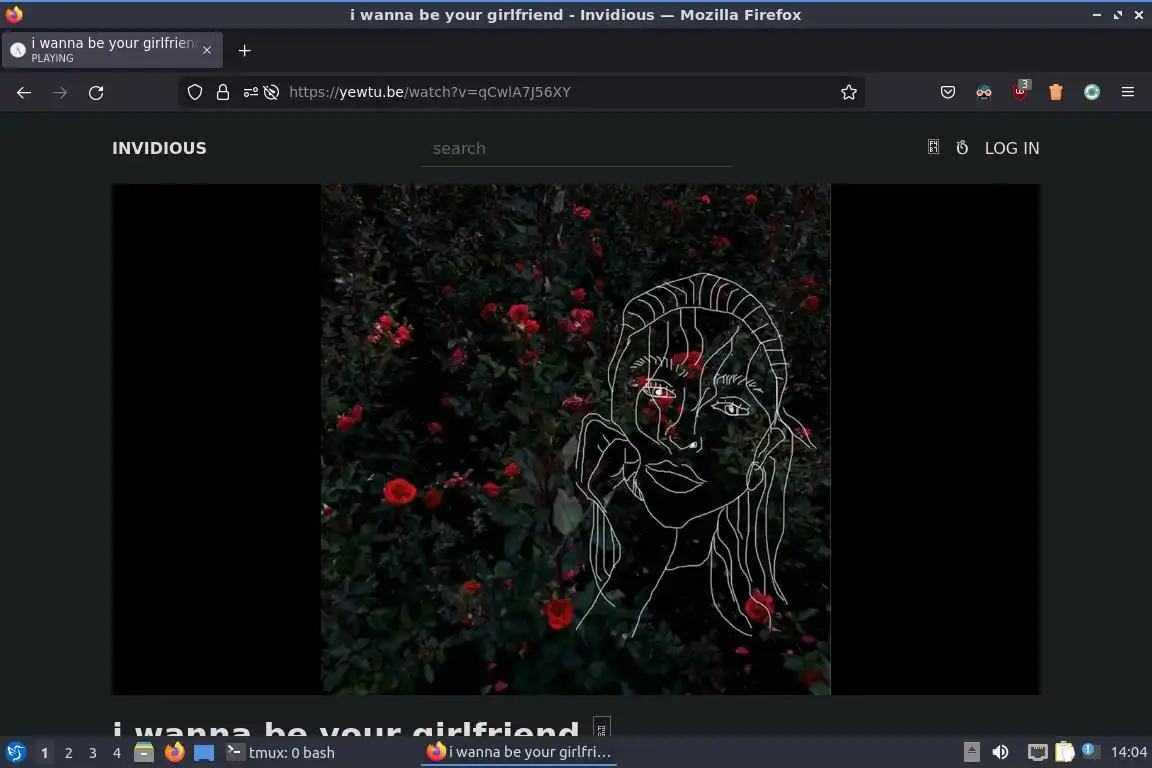
Task: Close the 'i wanna be your girlfriend' tab
Action: tap(206, 50)
